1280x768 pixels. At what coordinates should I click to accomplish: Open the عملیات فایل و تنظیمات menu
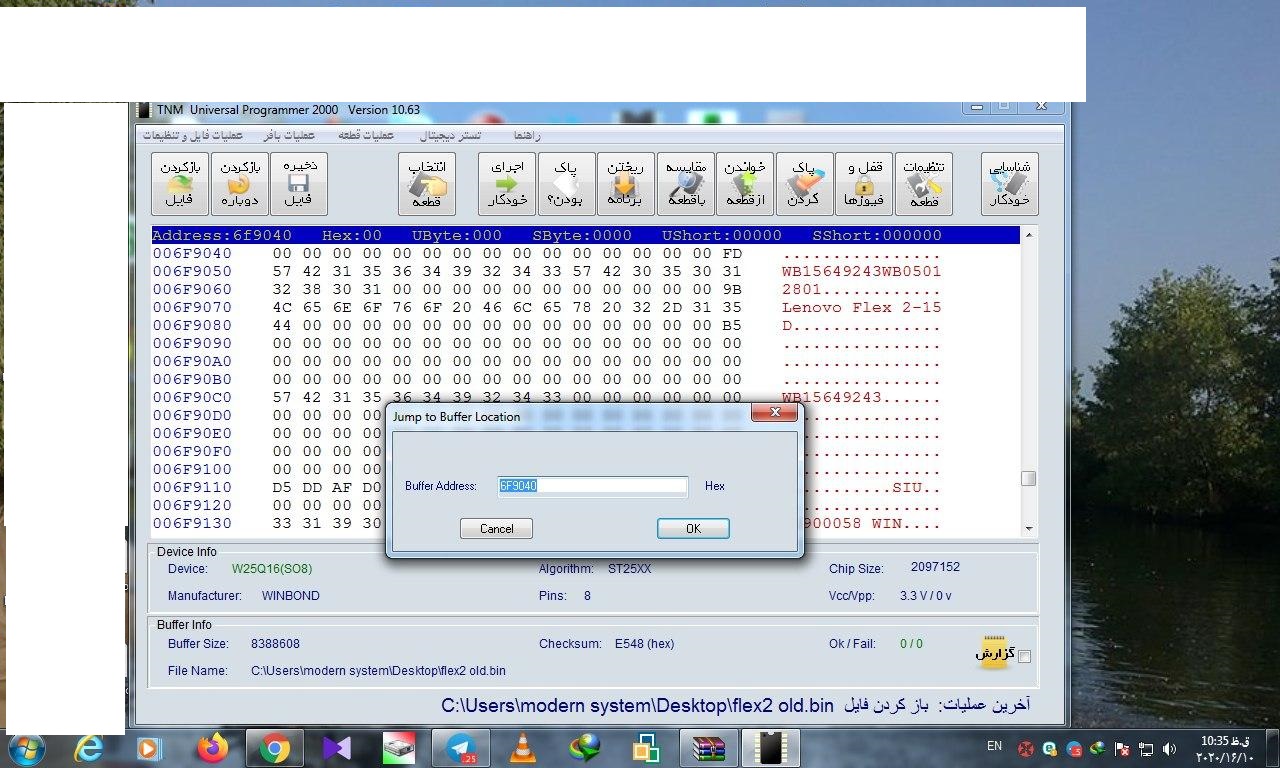coord(193,135)
